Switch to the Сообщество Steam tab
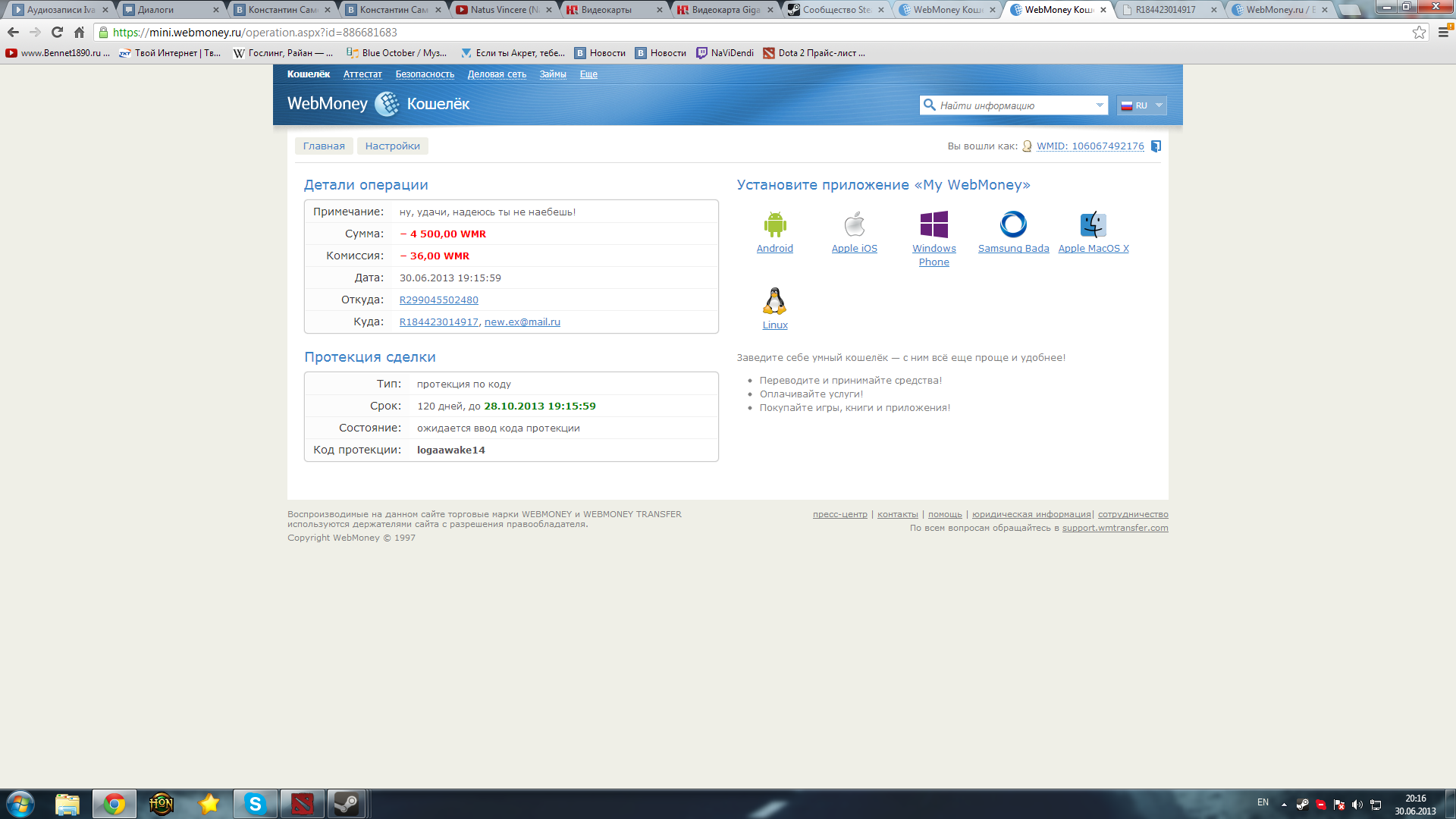The height and width of the screenshot is (819, 1456). [x=837, y=10]
